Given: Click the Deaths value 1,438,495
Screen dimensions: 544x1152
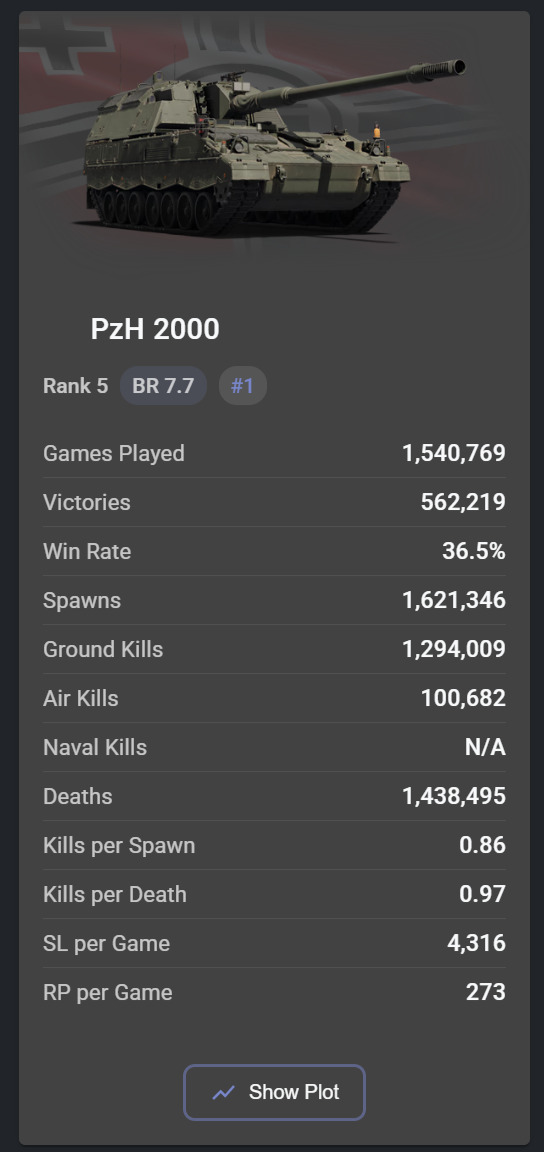Looking at the screenshot, I should 454,796.
